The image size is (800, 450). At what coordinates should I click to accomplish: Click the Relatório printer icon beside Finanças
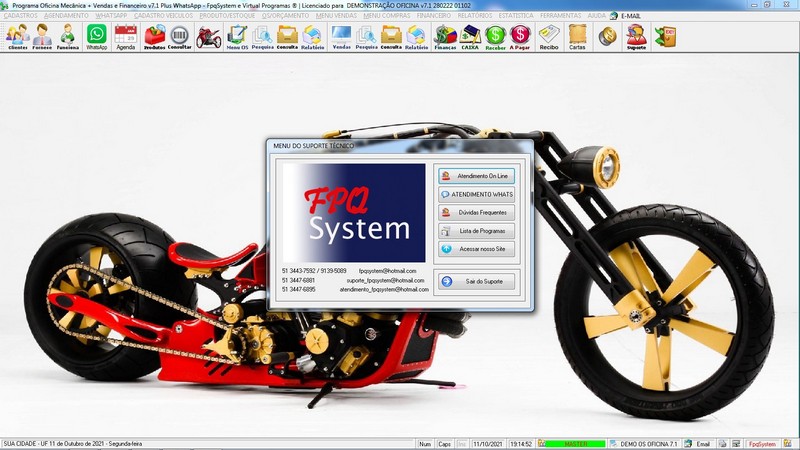[416, 37]
